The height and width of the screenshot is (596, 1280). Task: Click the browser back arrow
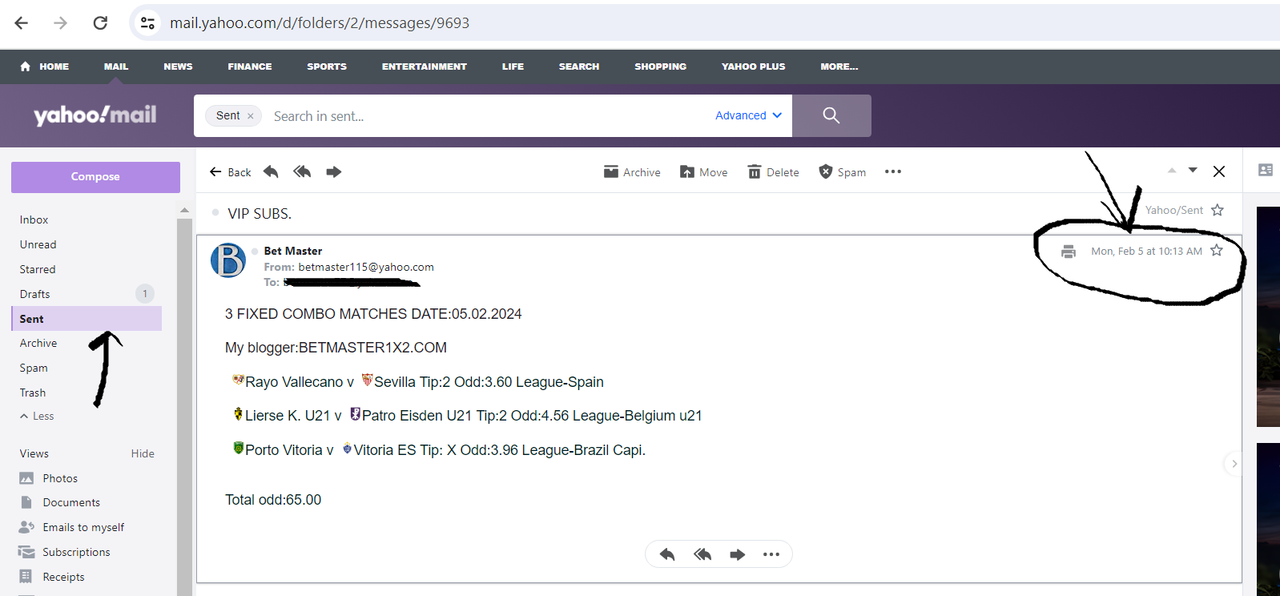pos(22,22)
